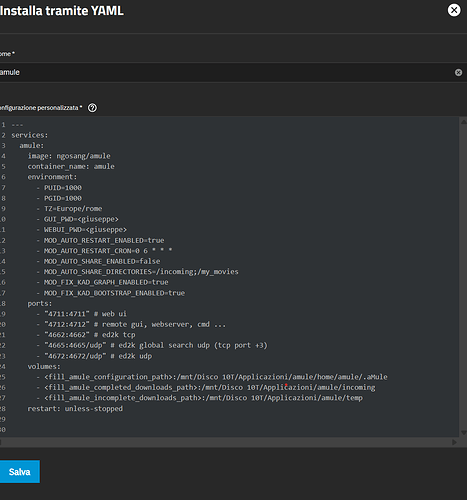Screen dimensions: 467x500
Task: Click the services: line in YAML editor
Action: coord(30,135)
